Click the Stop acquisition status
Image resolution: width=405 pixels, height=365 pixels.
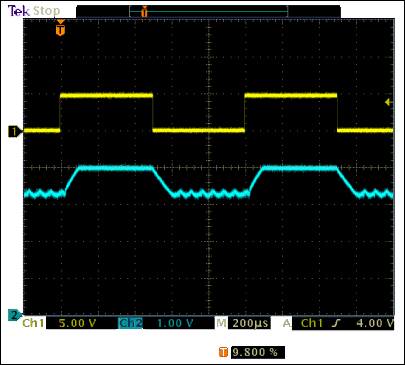(x=46, y=11)
